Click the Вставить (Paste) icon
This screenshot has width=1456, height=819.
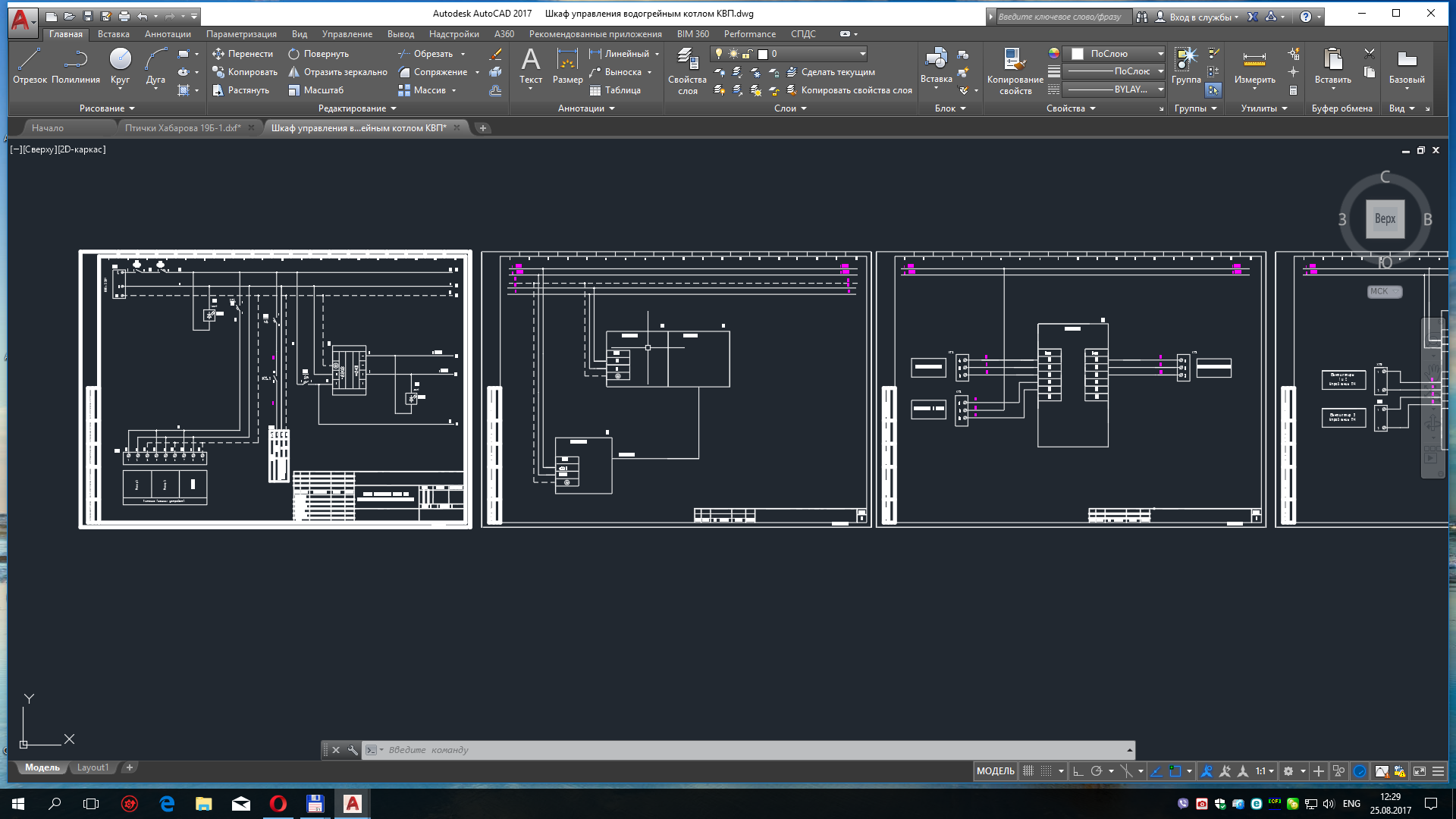point(1332,60)
